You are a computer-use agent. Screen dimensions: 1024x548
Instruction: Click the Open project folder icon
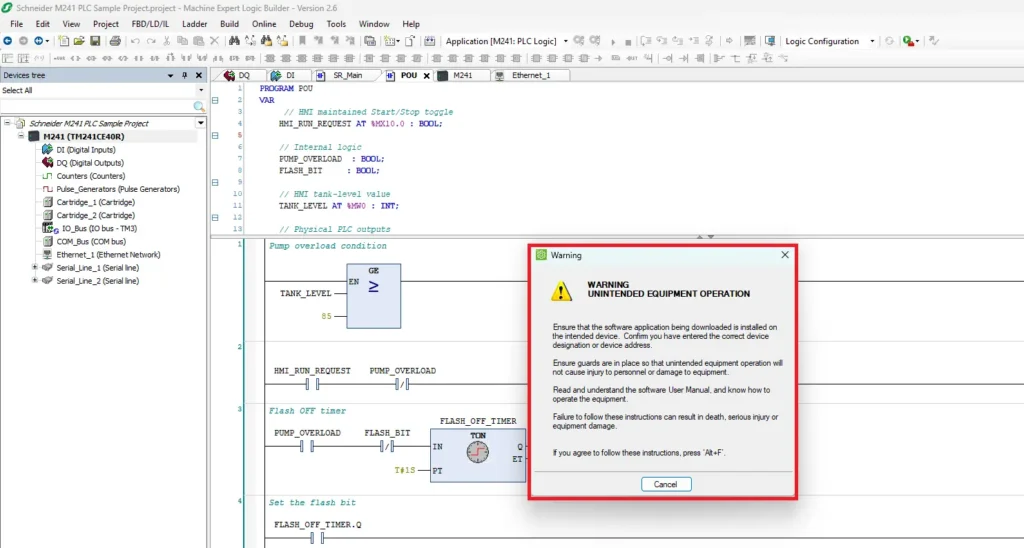(x=79, y=40)
